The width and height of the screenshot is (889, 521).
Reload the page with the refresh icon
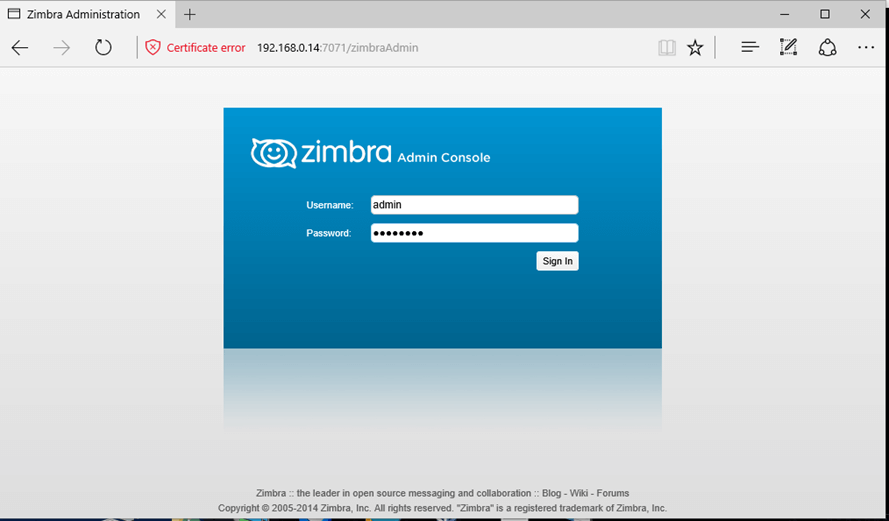click(103, 48)
